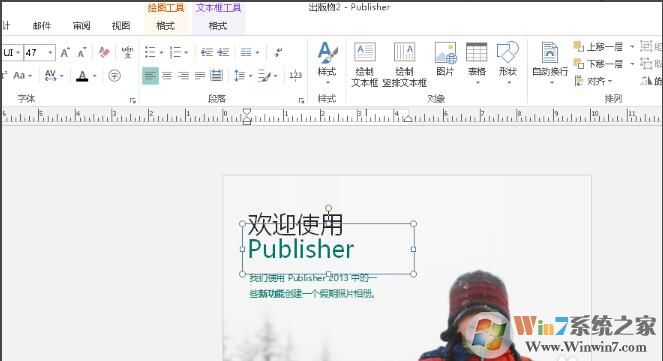
Task: Click the font color A swatch
Action: coord(82,76)
